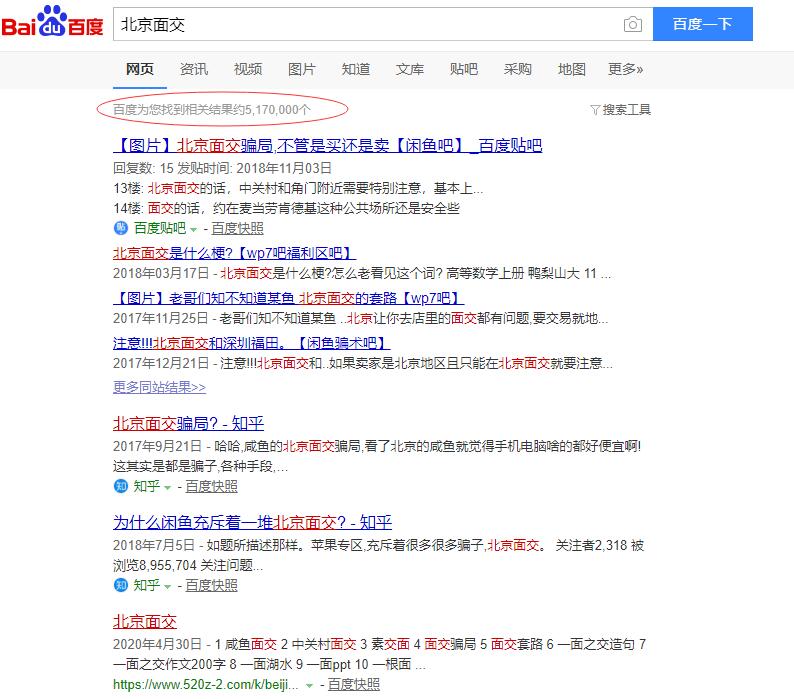Image resolution: width=794 pixels, height=699 pixels.
Task: Open 百度快照 under 北京面交骗局 Zhihu result
Action: click(212, 486)
